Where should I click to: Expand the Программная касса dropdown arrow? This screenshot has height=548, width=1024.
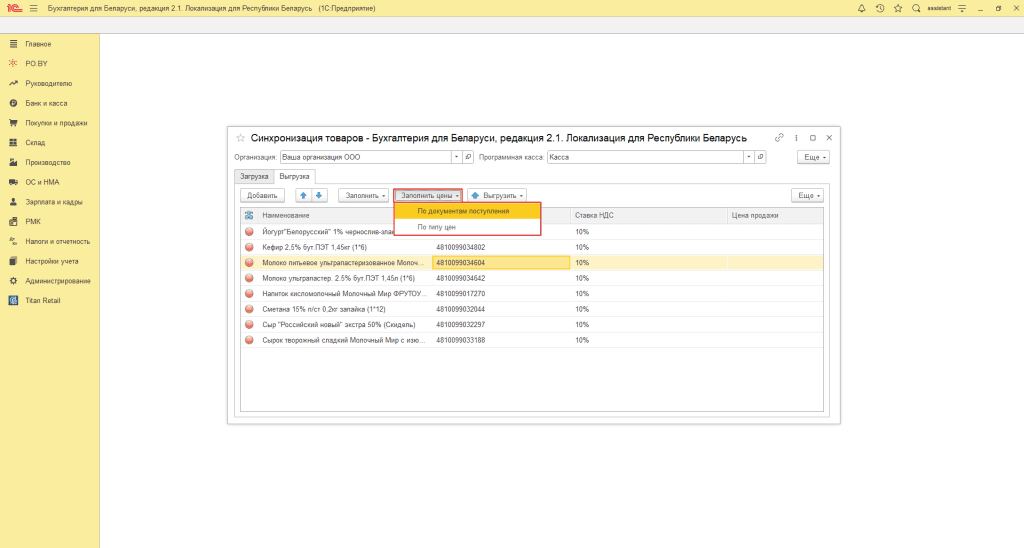[x=748, y=157]
